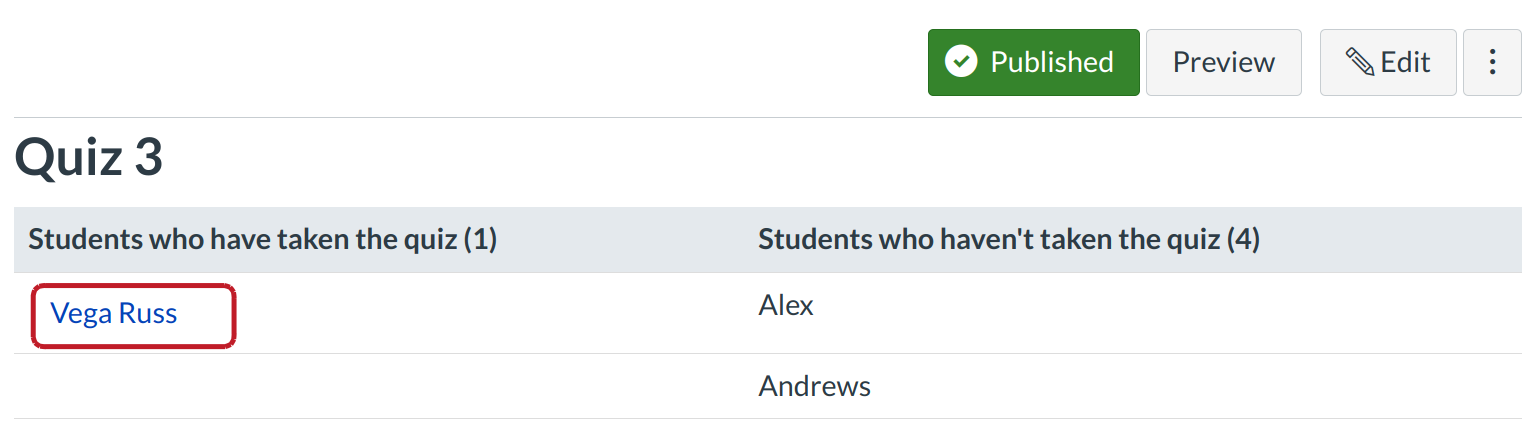Click the pencil icon beside Edit
The height and width of the screenshot is (430, 1538).
[x=1359, y=62]
